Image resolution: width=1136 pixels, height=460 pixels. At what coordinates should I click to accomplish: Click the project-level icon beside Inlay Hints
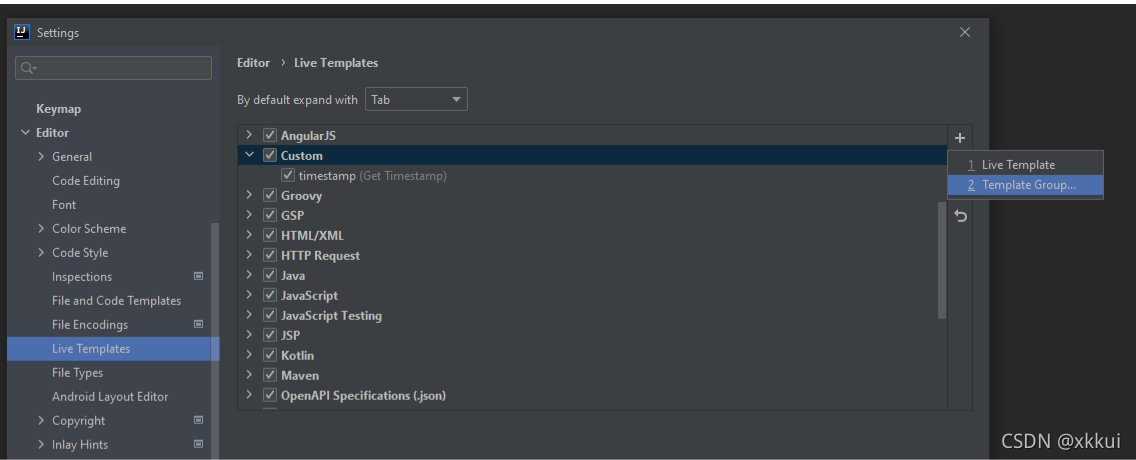[199, 444]
